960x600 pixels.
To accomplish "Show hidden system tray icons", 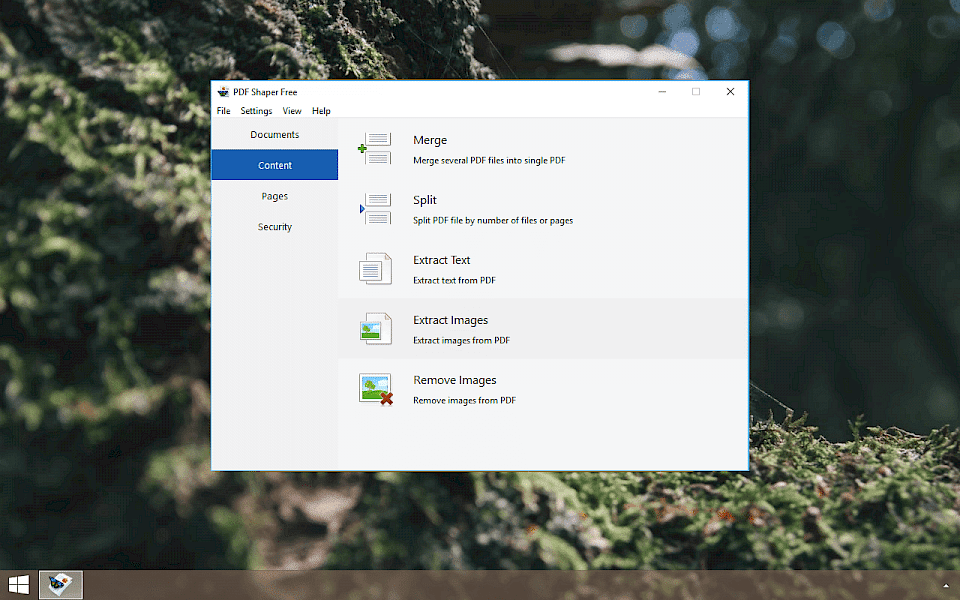I will [946, 586].
